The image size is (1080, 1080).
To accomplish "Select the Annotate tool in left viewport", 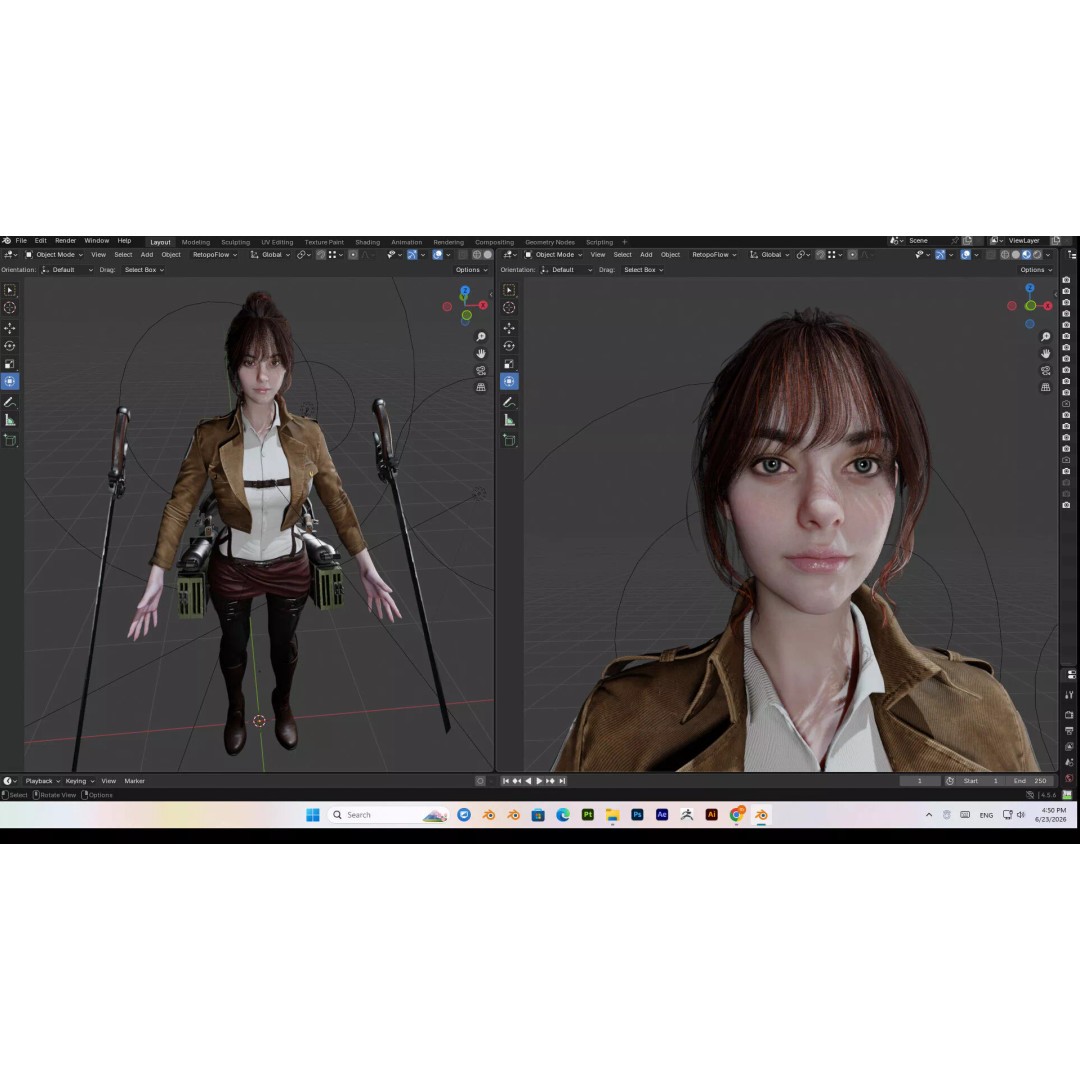I will coord(10,402).
